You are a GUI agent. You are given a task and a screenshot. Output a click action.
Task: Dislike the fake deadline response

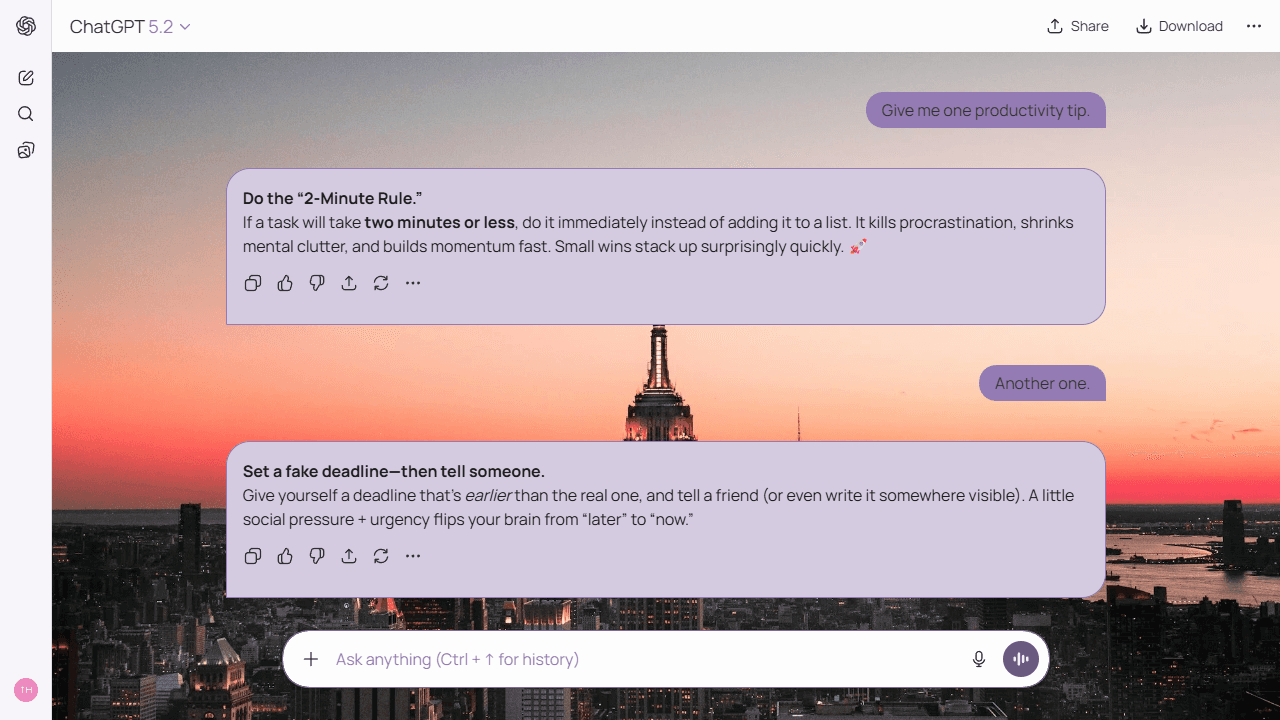click(x=317, y=556)
